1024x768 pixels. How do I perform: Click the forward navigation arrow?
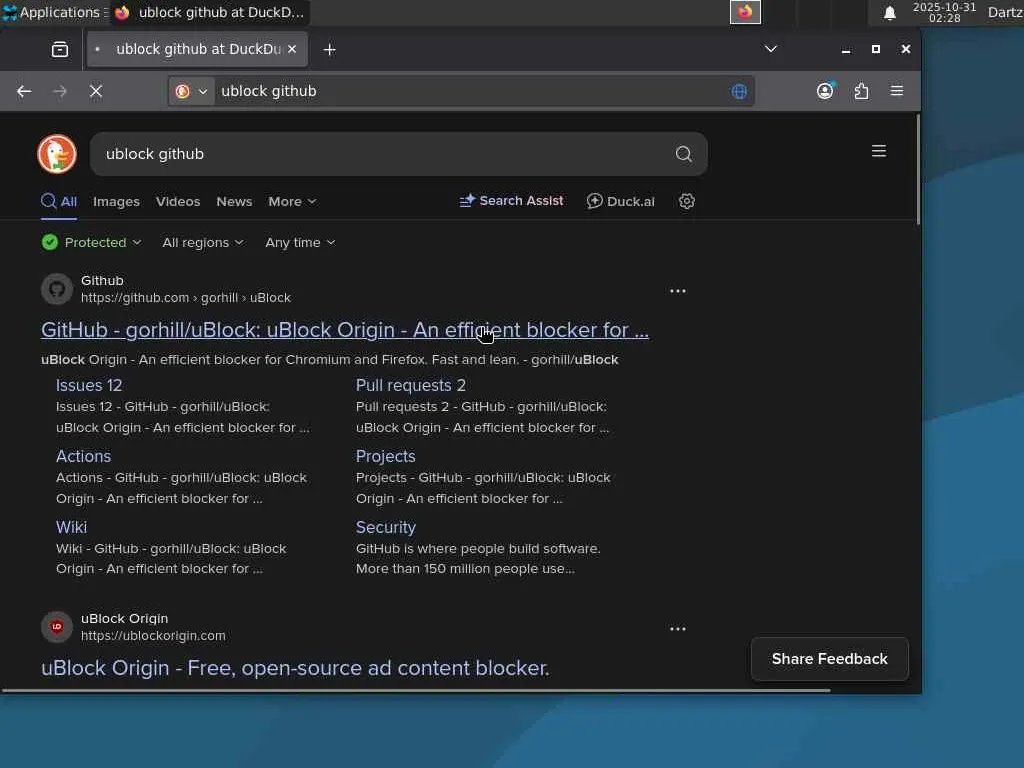(60, 91)
